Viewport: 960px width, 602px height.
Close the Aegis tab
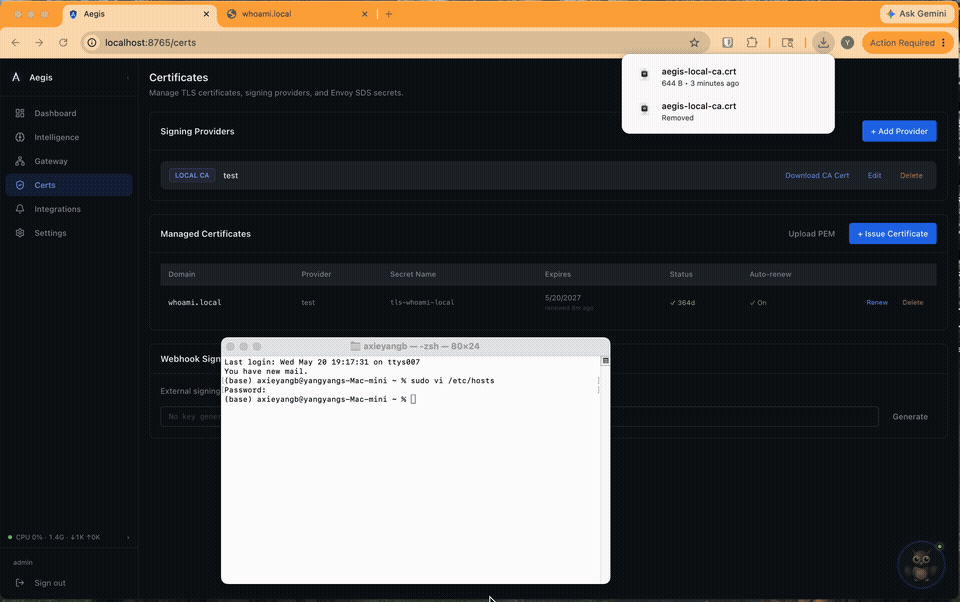[x=206, y=14]
